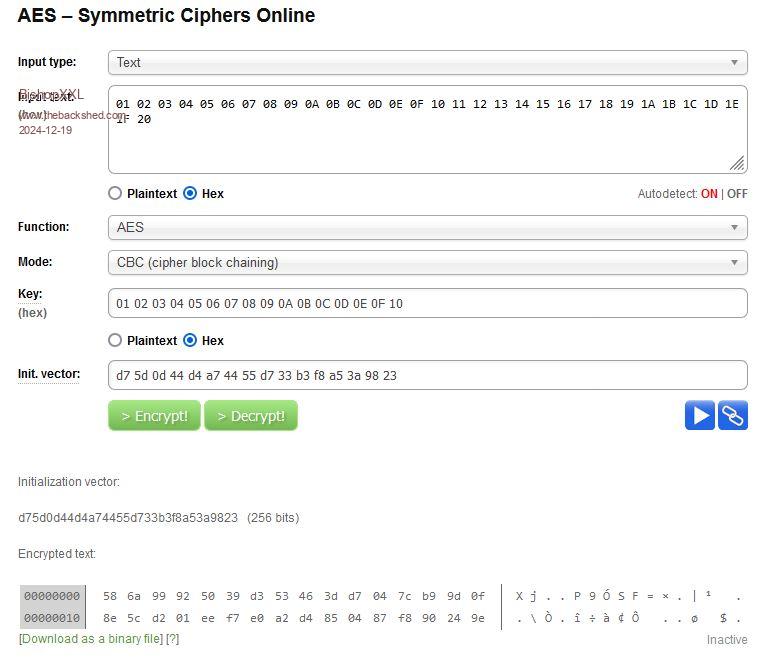Click the textarea resize grip handle
This screenshot has width=761, height=659.
pos(737,163)
